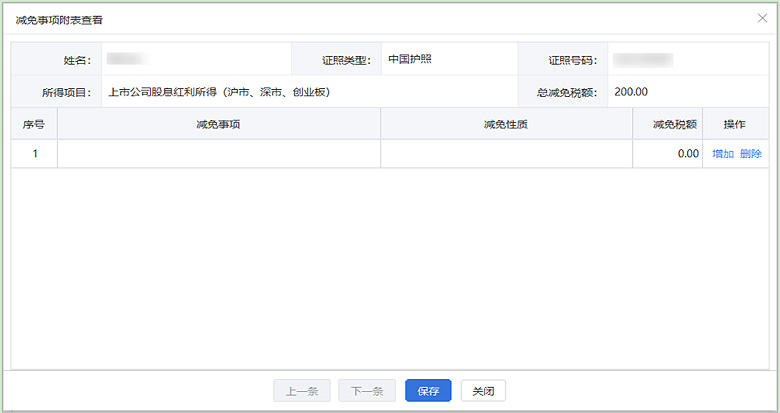The image size is (780, 413).
Task: Click the 证照类型 value 中国护照
Action: [x=410, y=59]
